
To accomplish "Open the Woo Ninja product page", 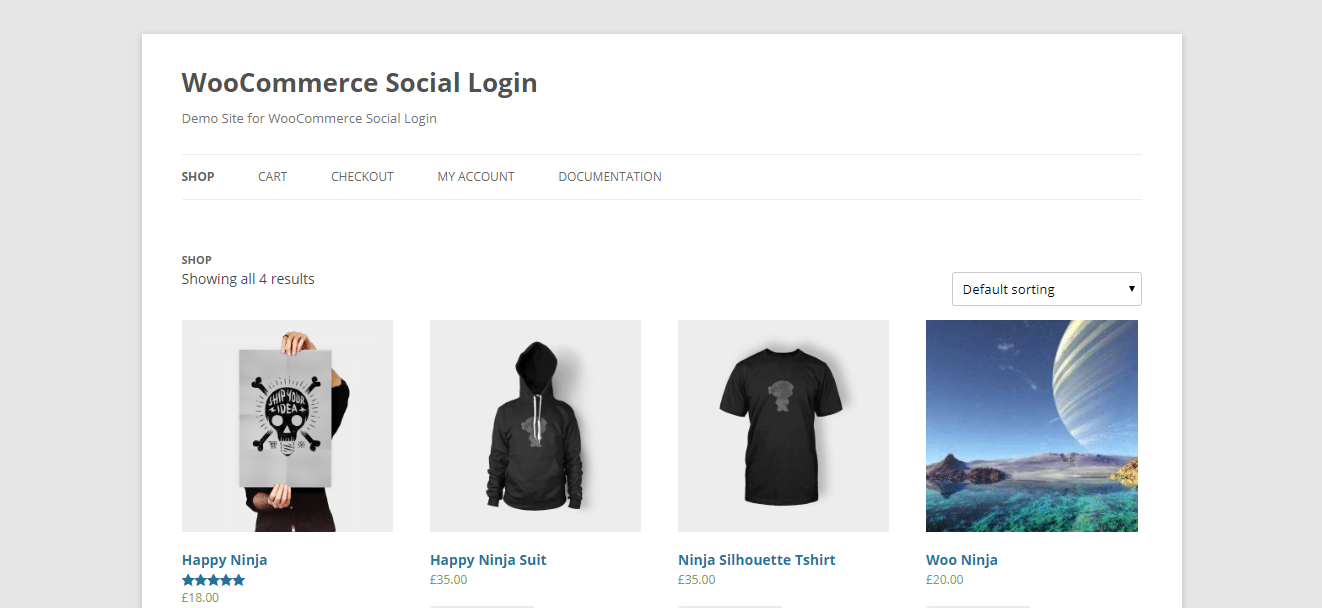I will coord(962,560).
